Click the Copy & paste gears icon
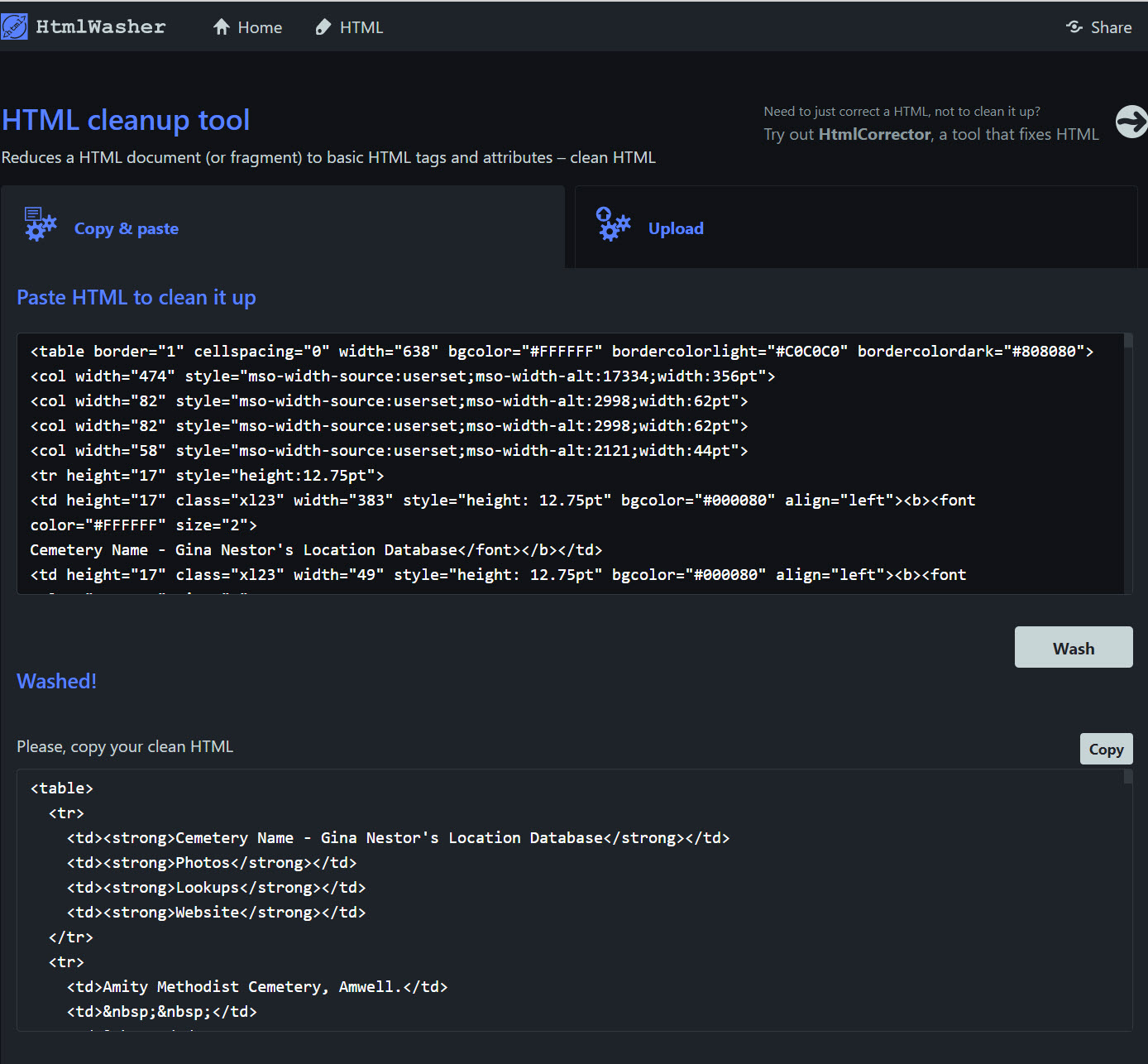 41,224
